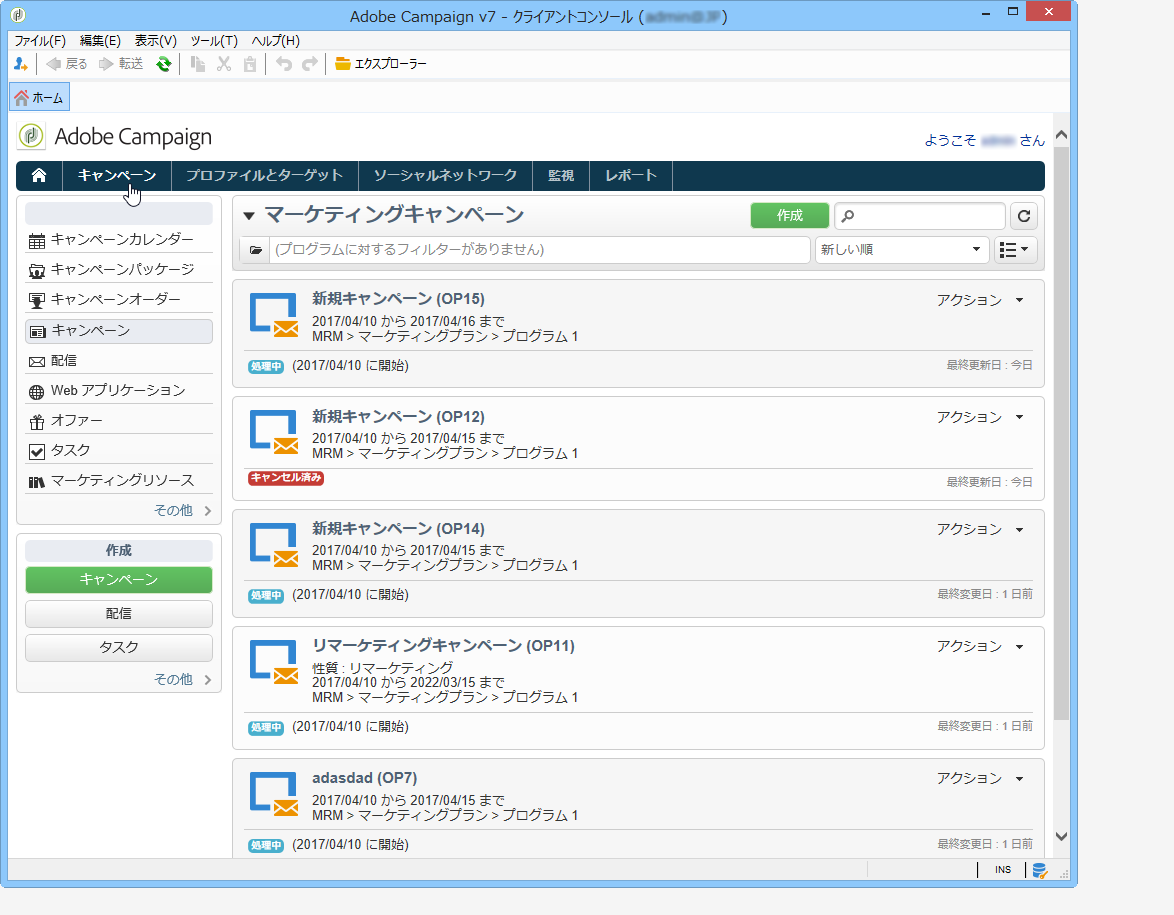Open オファー in sidebar
The height and width of the screenshot is (915, 1174).
(x=119, y=421)
